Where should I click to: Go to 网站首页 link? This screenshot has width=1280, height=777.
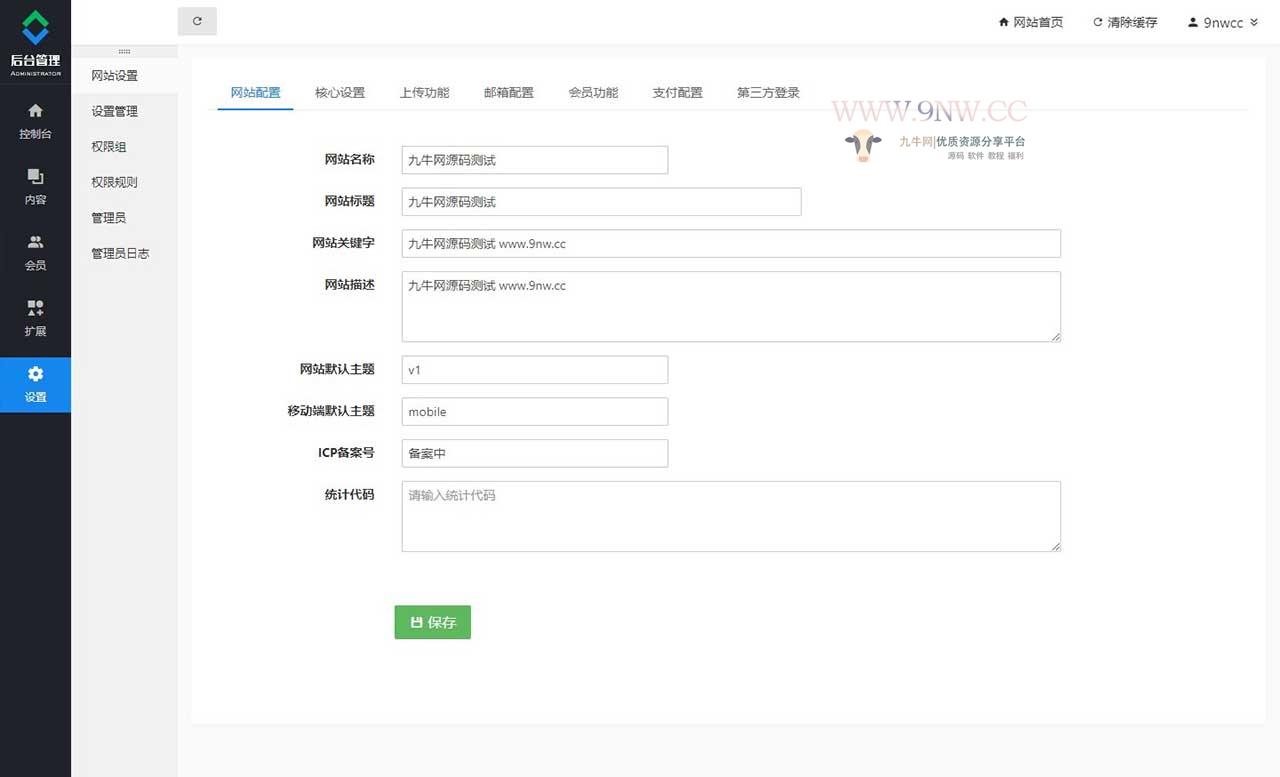coord(1031,22)
